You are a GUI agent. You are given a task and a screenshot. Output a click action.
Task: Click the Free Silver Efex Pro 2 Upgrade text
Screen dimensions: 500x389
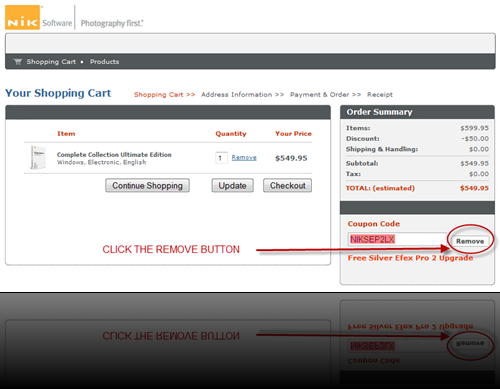click(x=410, y=258)
